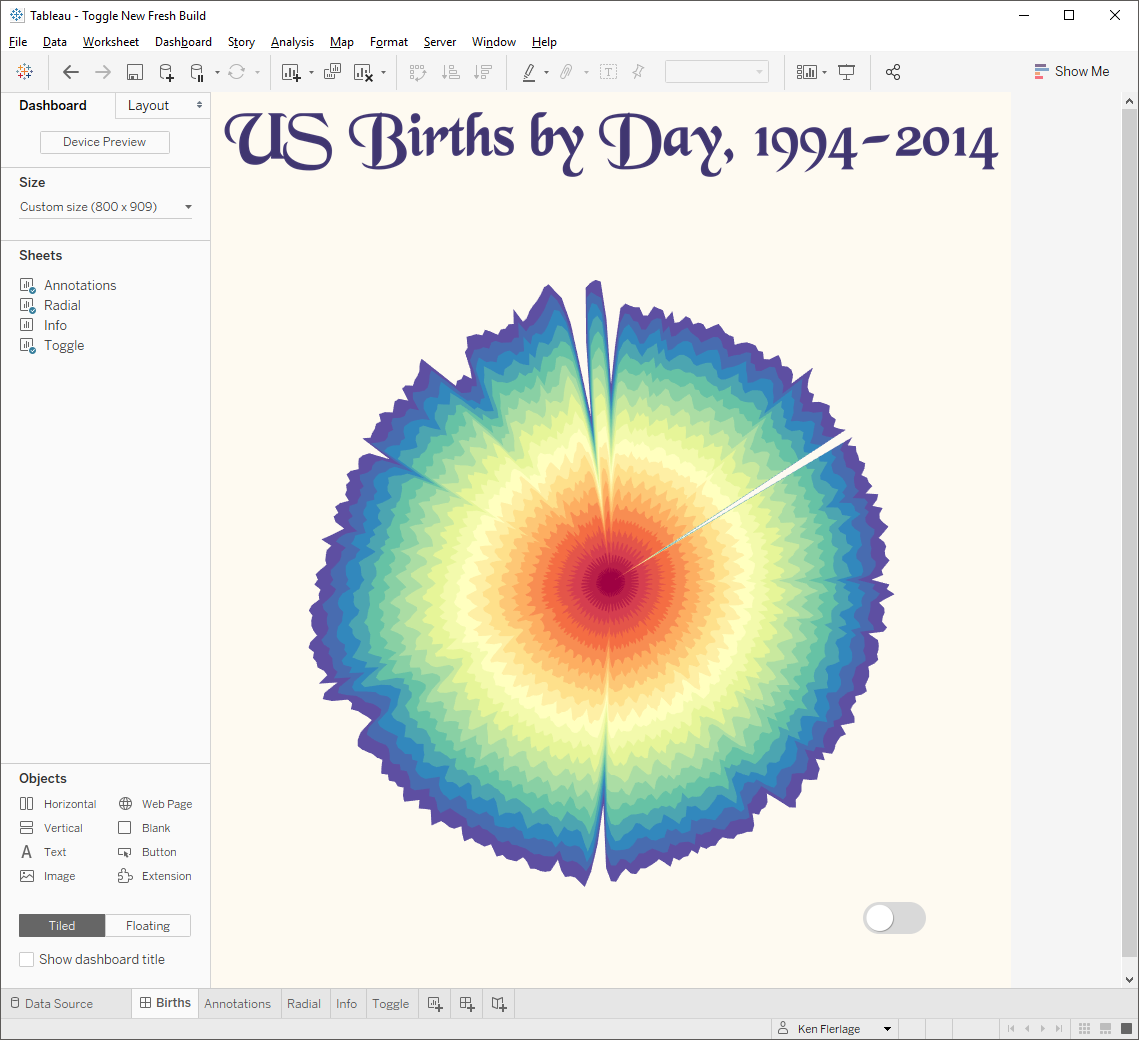Click the Sort Ascending icon
The width and height of the screenshot is (1139, 1040).
[x=450, y=72]
